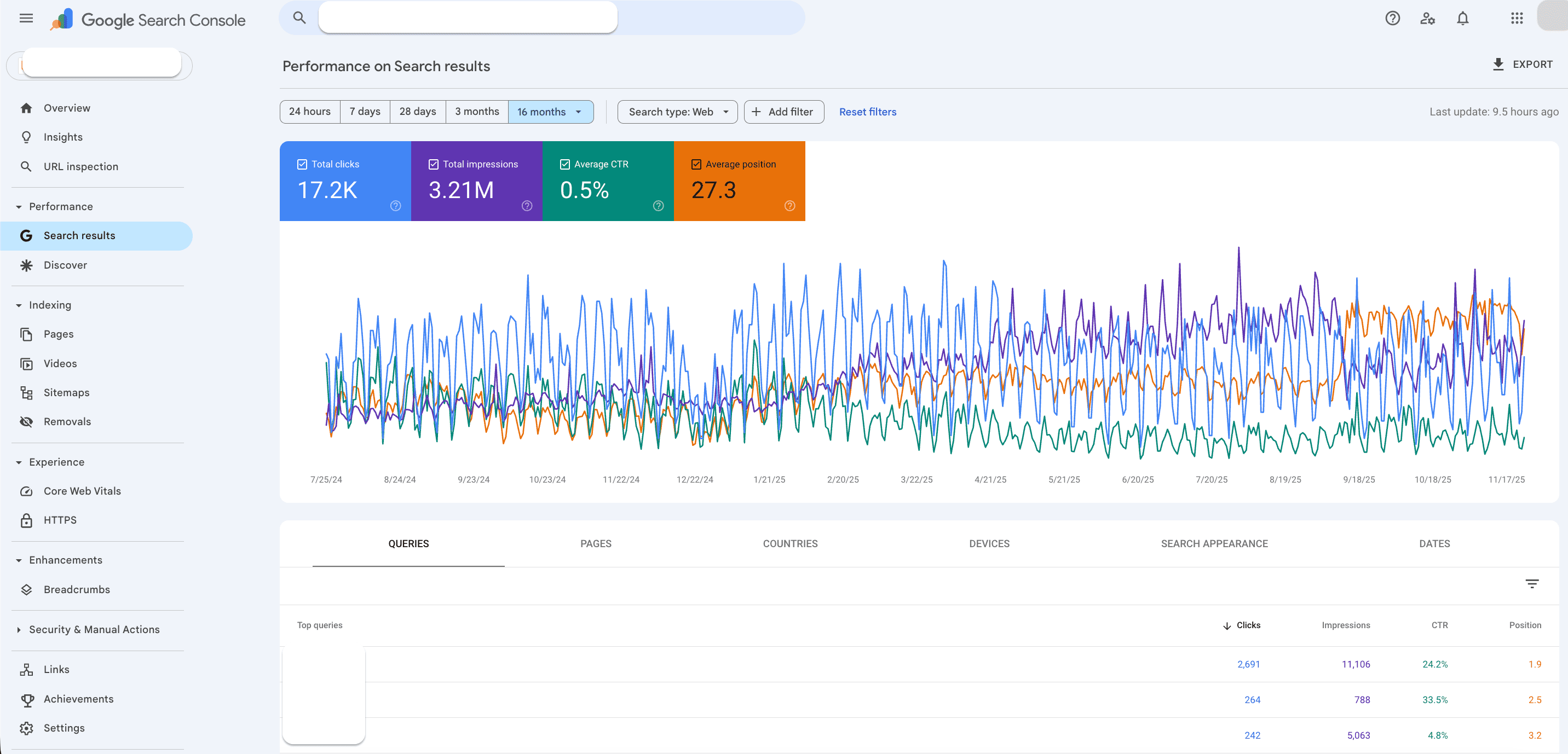The height and width of the screenshot is (754, 1568).
Task: Open user and permissions management icon
Action: [1427, 18]
